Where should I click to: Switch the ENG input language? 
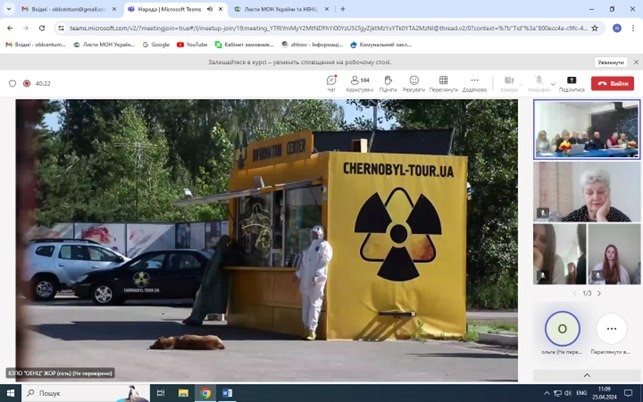click(581, 393)
